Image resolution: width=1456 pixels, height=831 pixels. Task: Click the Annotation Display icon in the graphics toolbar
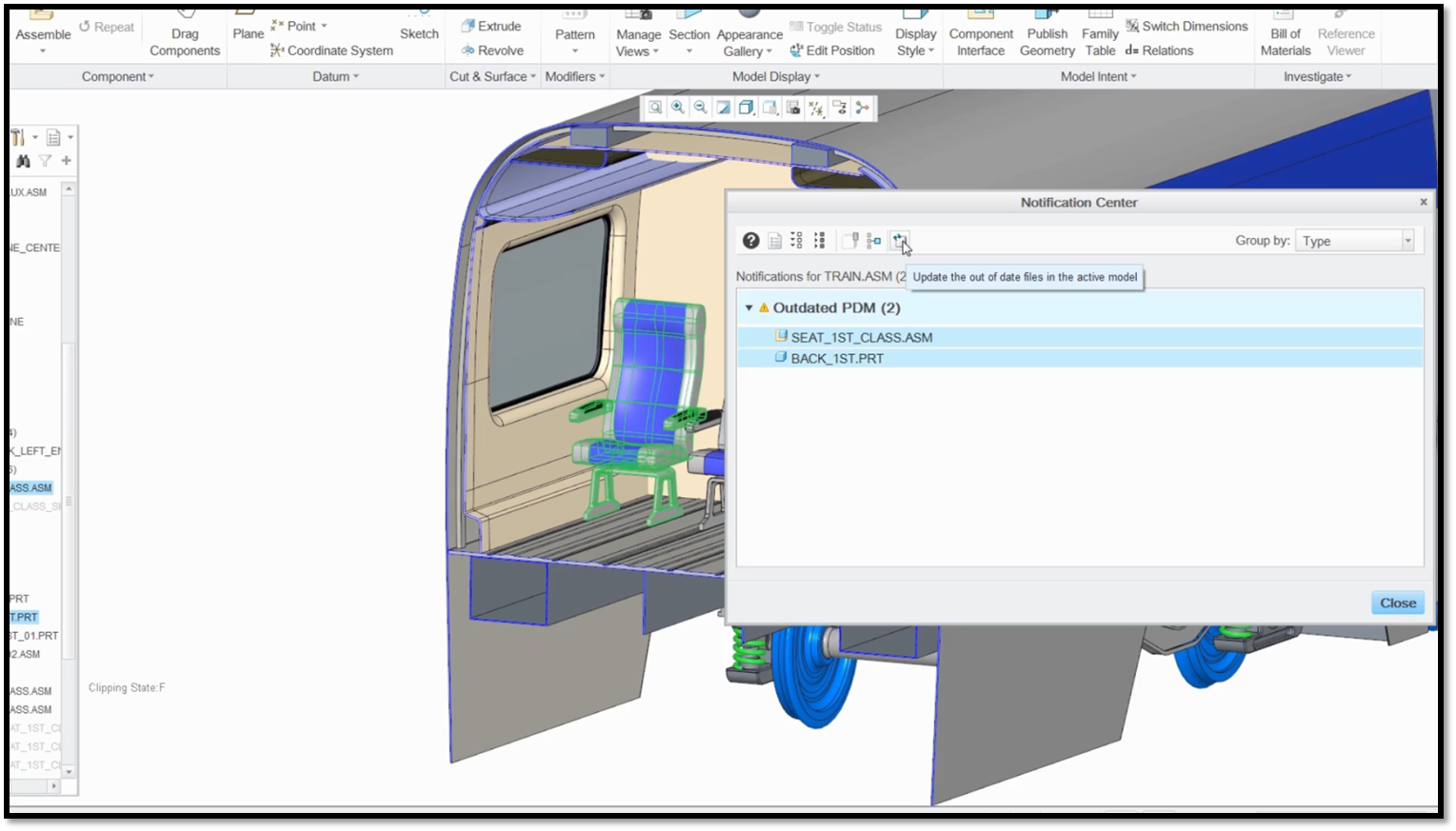pos(839,108)
